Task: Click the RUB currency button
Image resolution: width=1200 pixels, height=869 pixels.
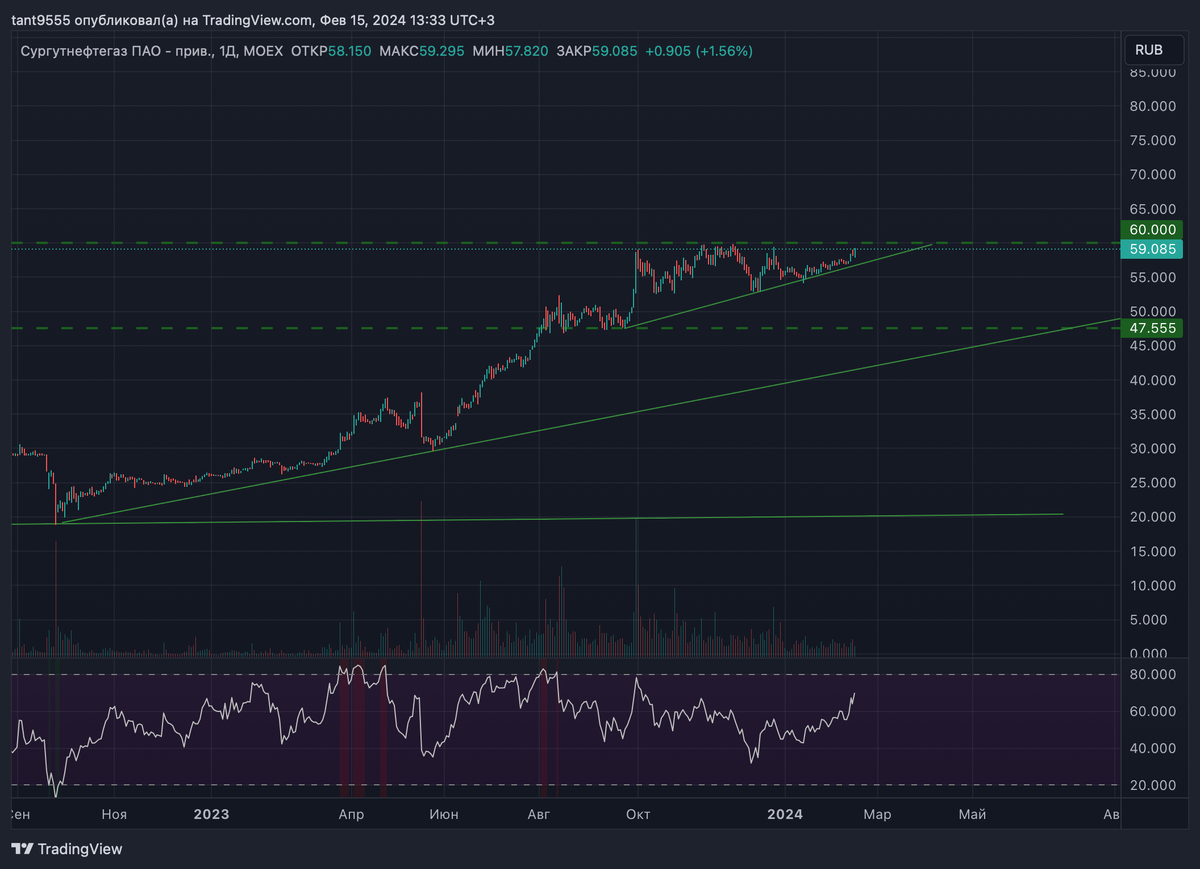Action: 1152,49
